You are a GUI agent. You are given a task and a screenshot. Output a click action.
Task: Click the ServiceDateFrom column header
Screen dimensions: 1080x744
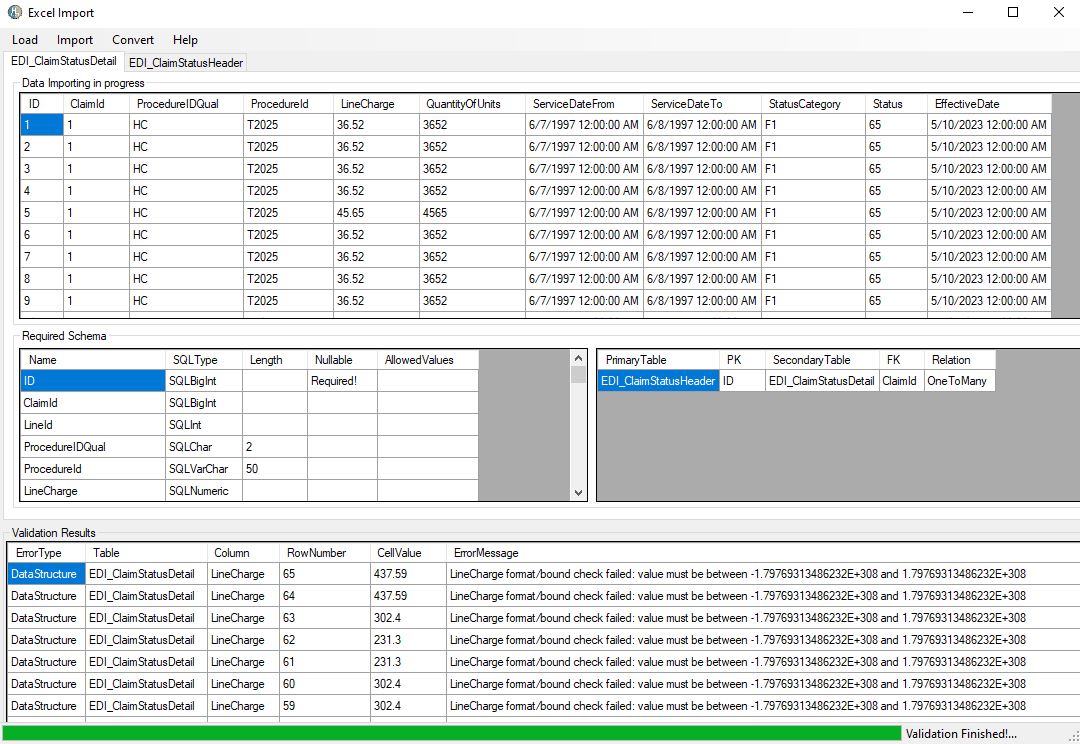(584, 104)
